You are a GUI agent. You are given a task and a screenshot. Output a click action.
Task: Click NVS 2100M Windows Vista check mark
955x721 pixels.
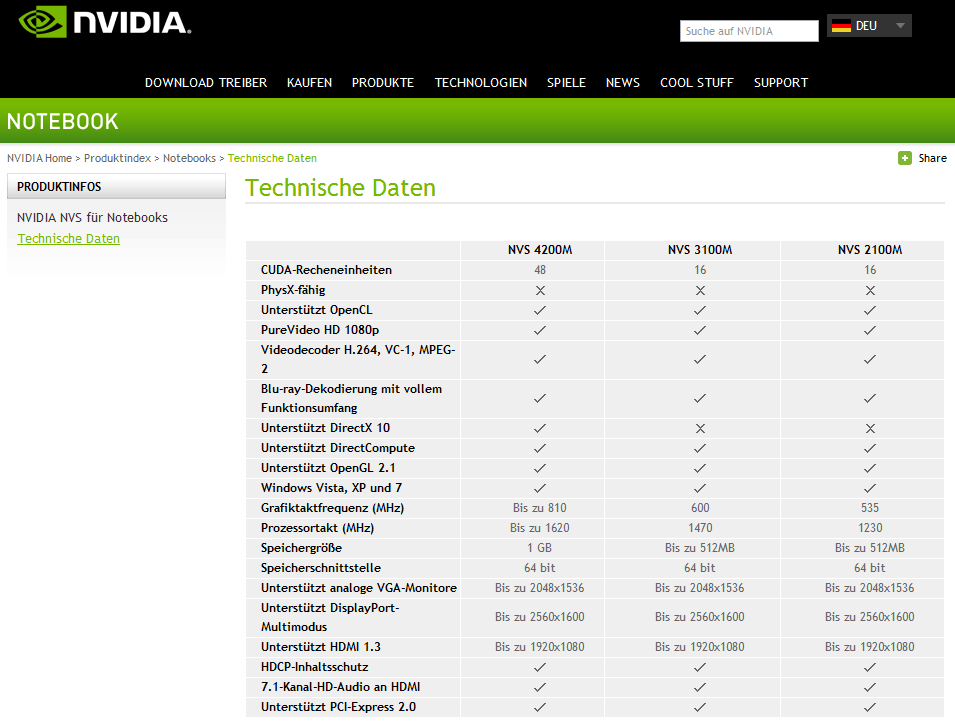point(870,488)
